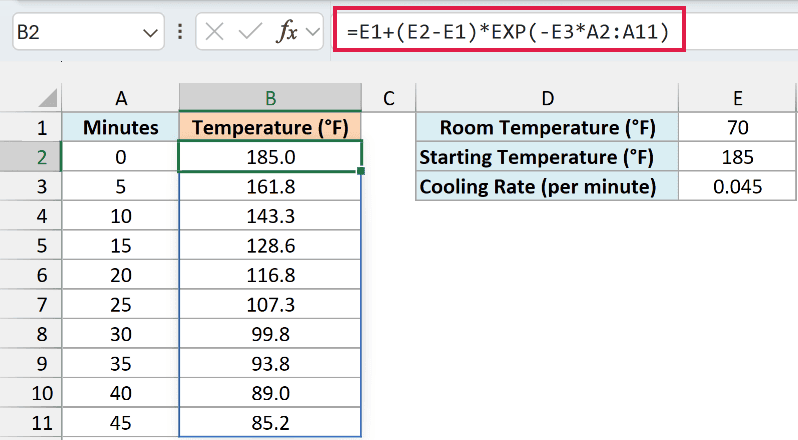
Task: Select column A header
Action: tap(121, 98)
